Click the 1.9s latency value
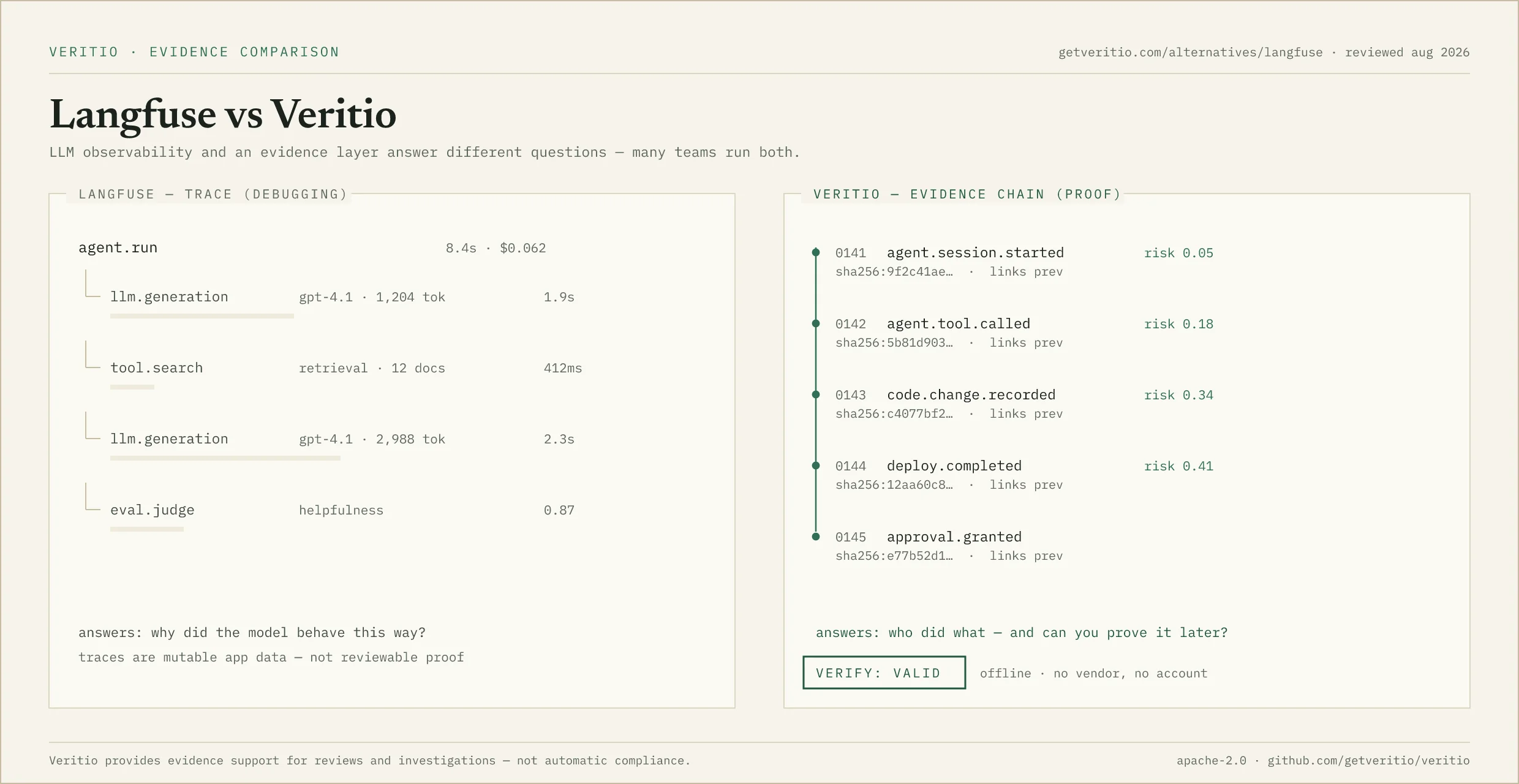1519x784 pixels. (x=559, y=297)
